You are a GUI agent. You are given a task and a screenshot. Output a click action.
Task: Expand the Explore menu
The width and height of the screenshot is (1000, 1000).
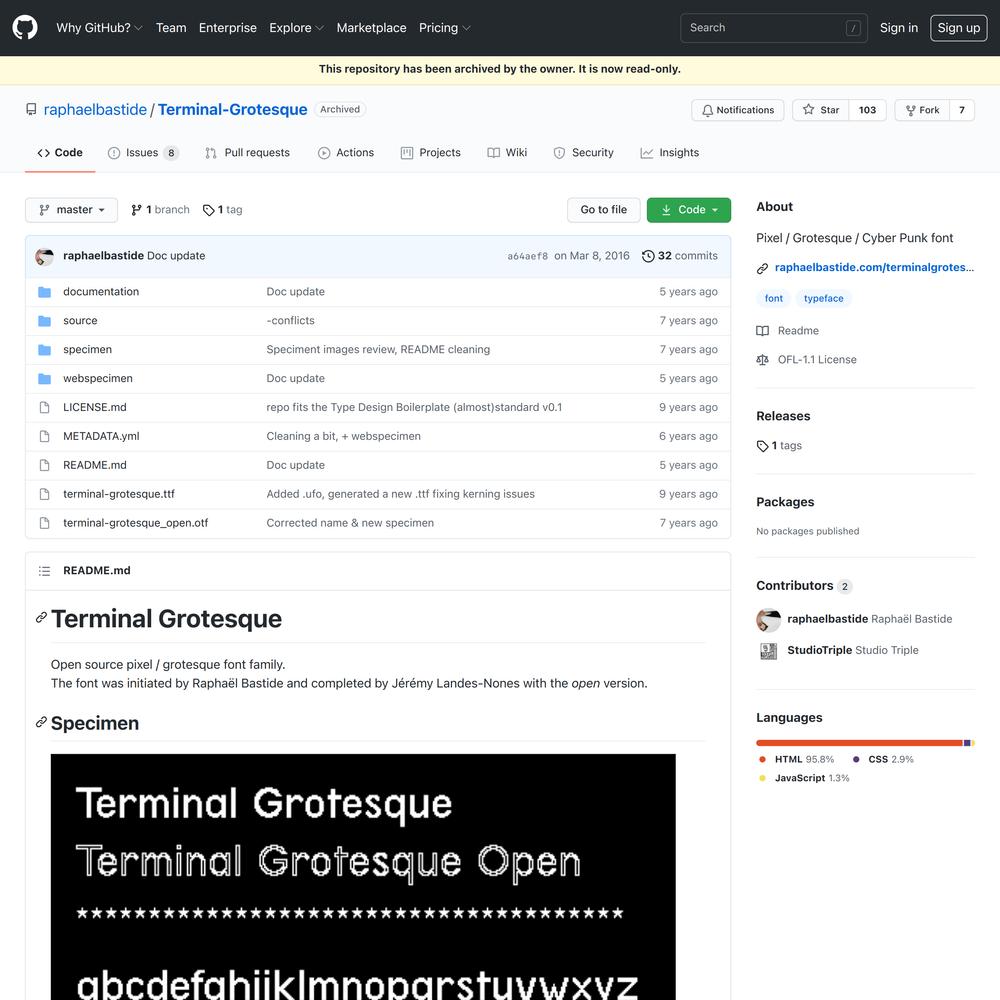tap(297, 28)
